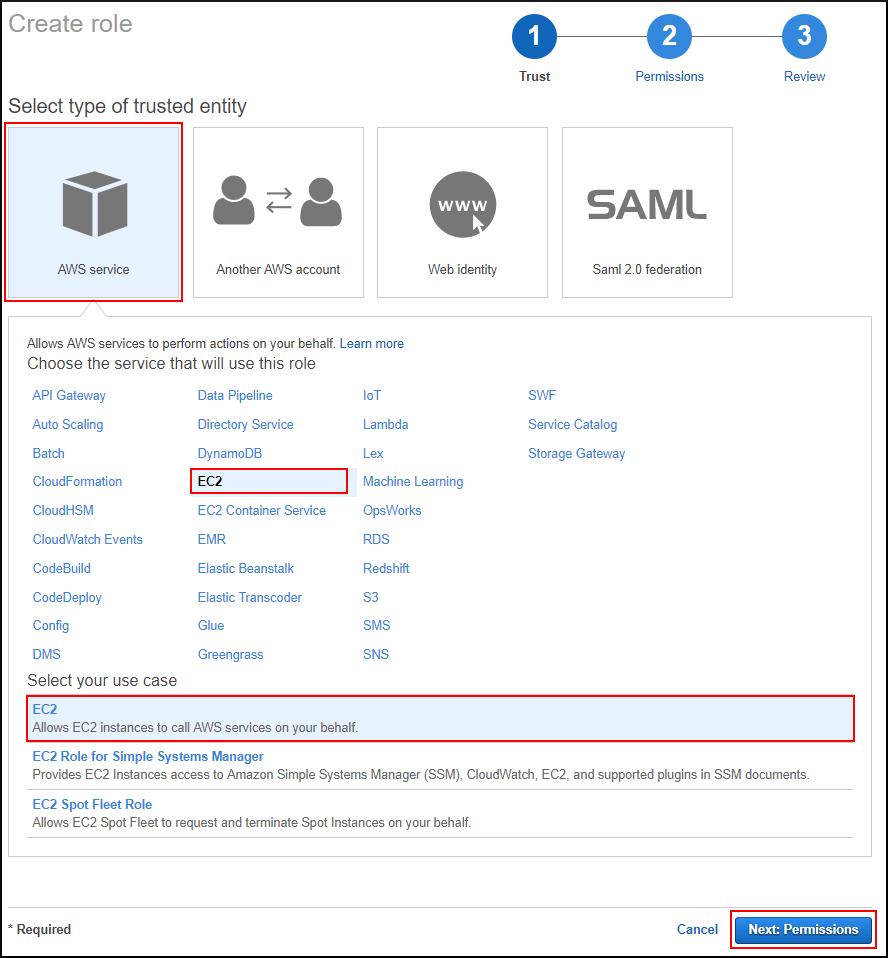This screenshot has height=958, width=888.
Task: Choose CodeBuild service
Action: (62, 568)
